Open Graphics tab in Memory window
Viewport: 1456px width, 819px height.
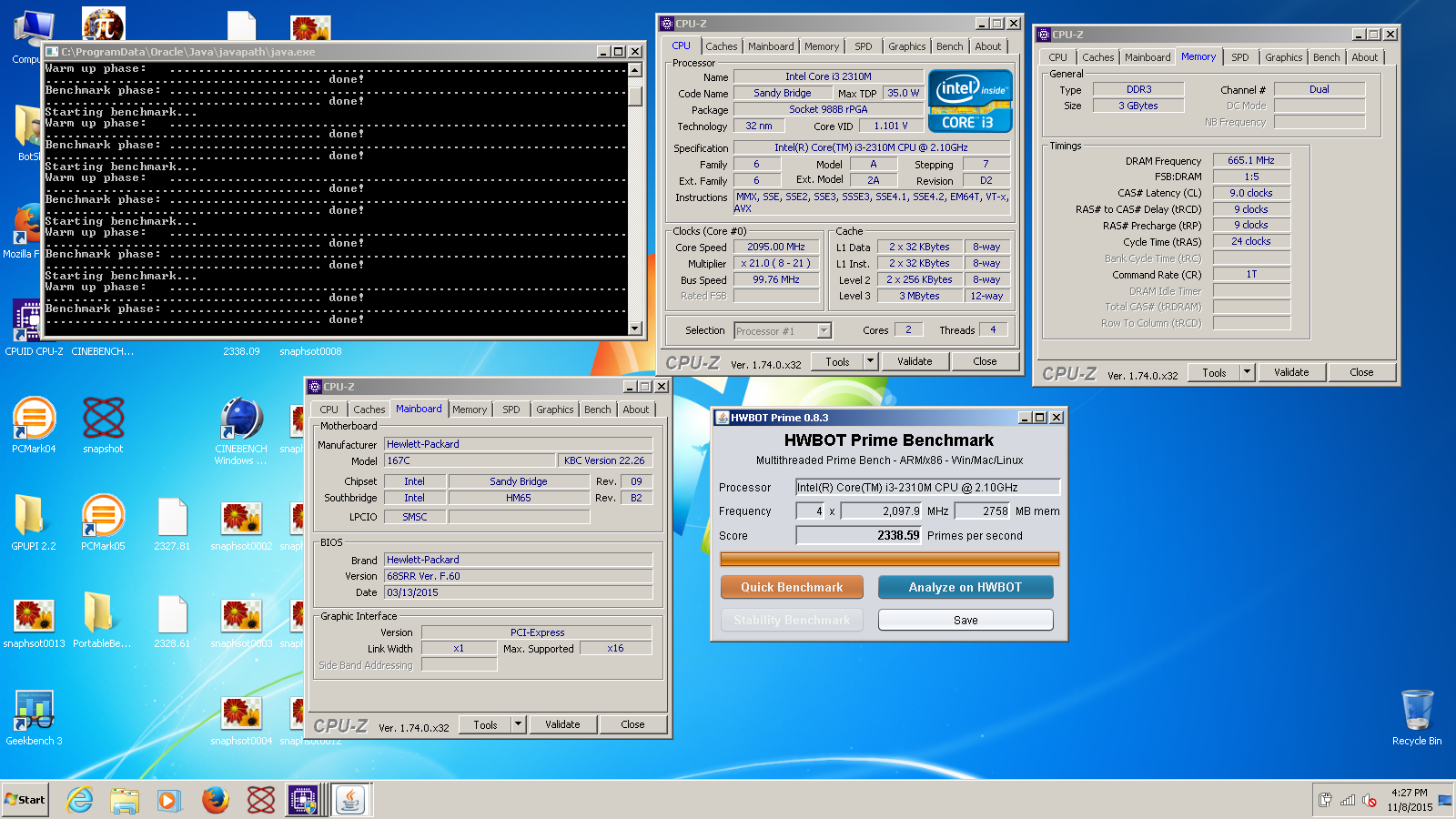coord(1283,57)
